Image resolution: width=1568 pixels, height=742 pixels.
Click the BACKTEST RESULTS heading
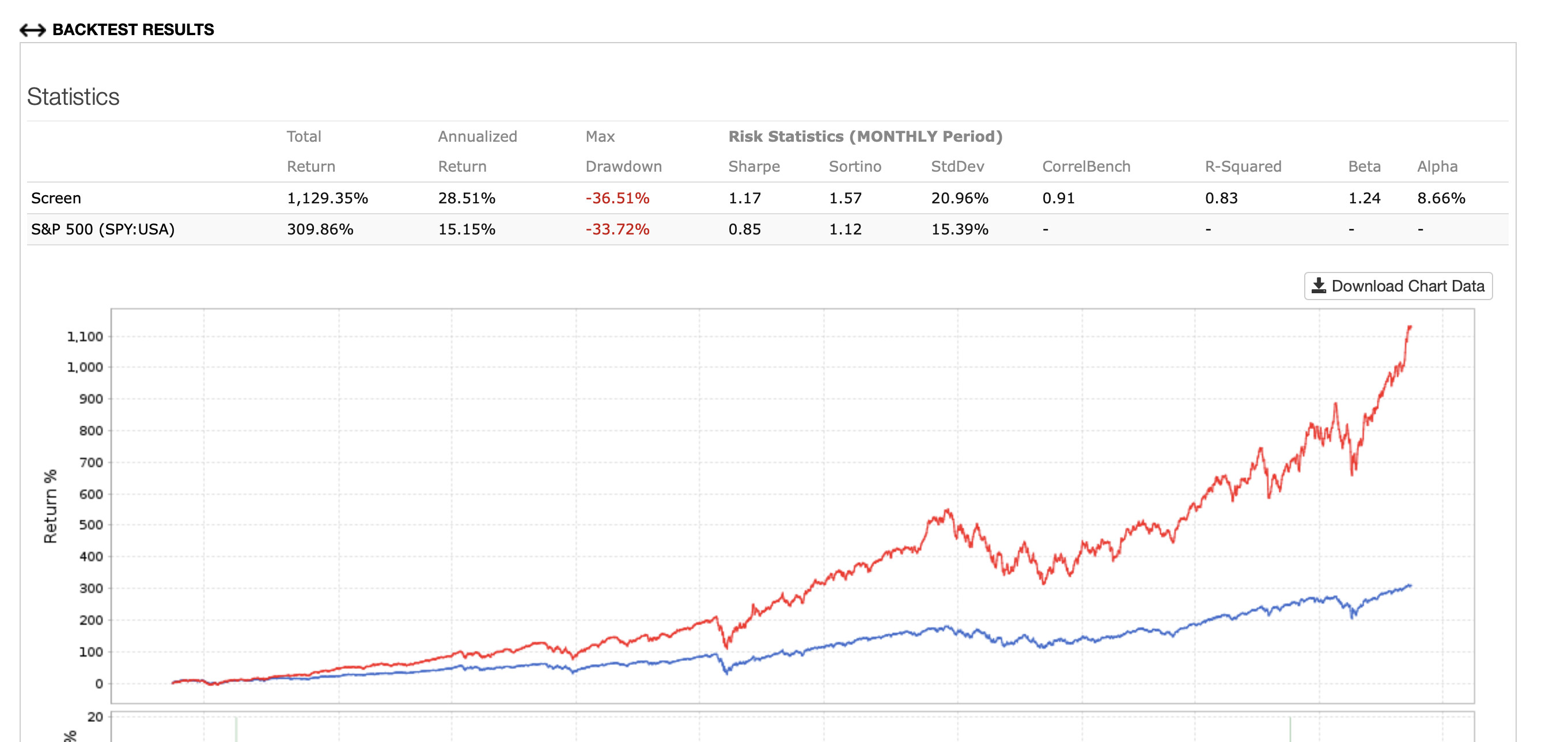tap(132, 30)
